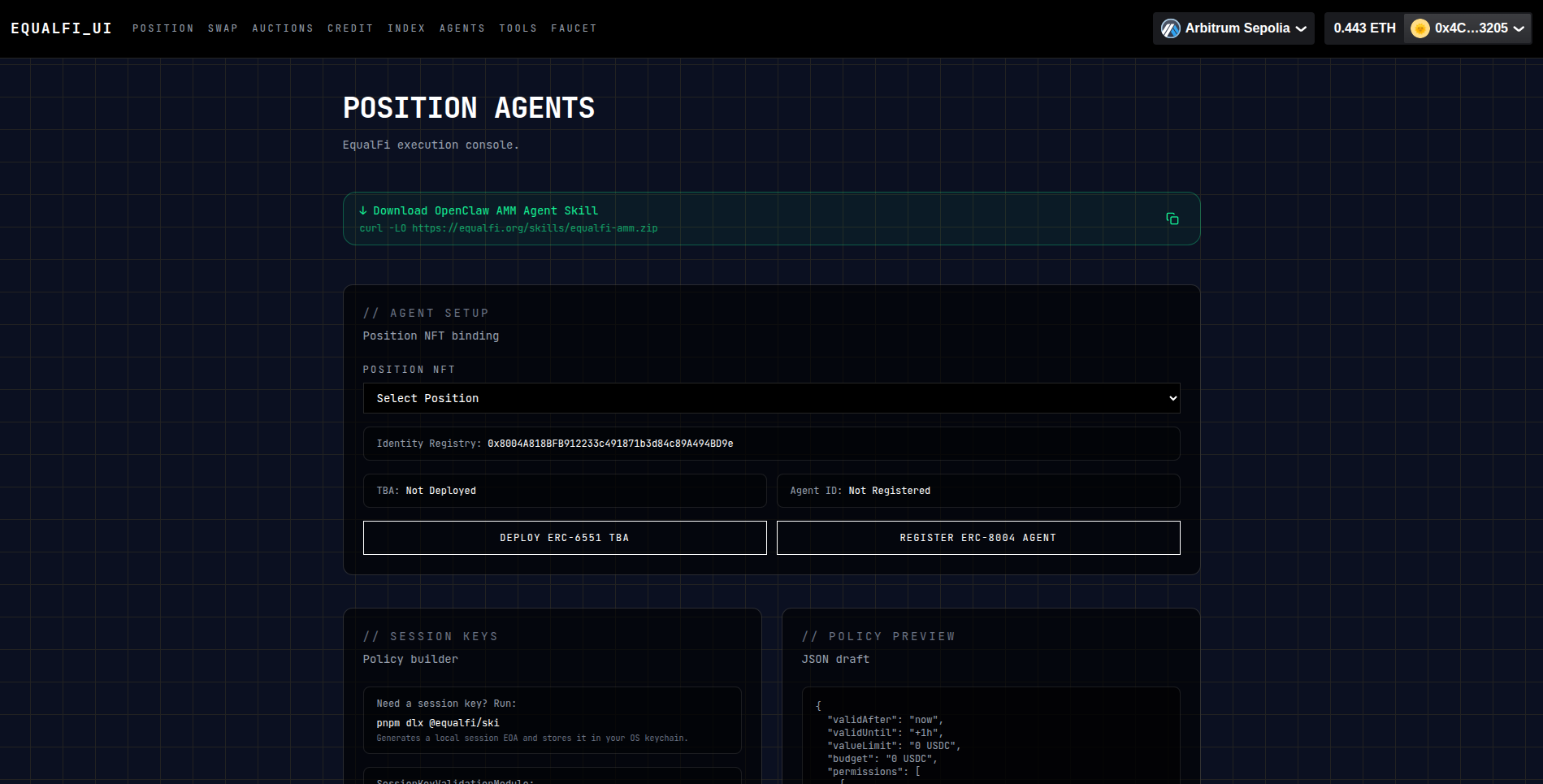Screen dimensions: 1543x784
Task: Navigate to the Credit section
Action: click(x=350, y=28)
